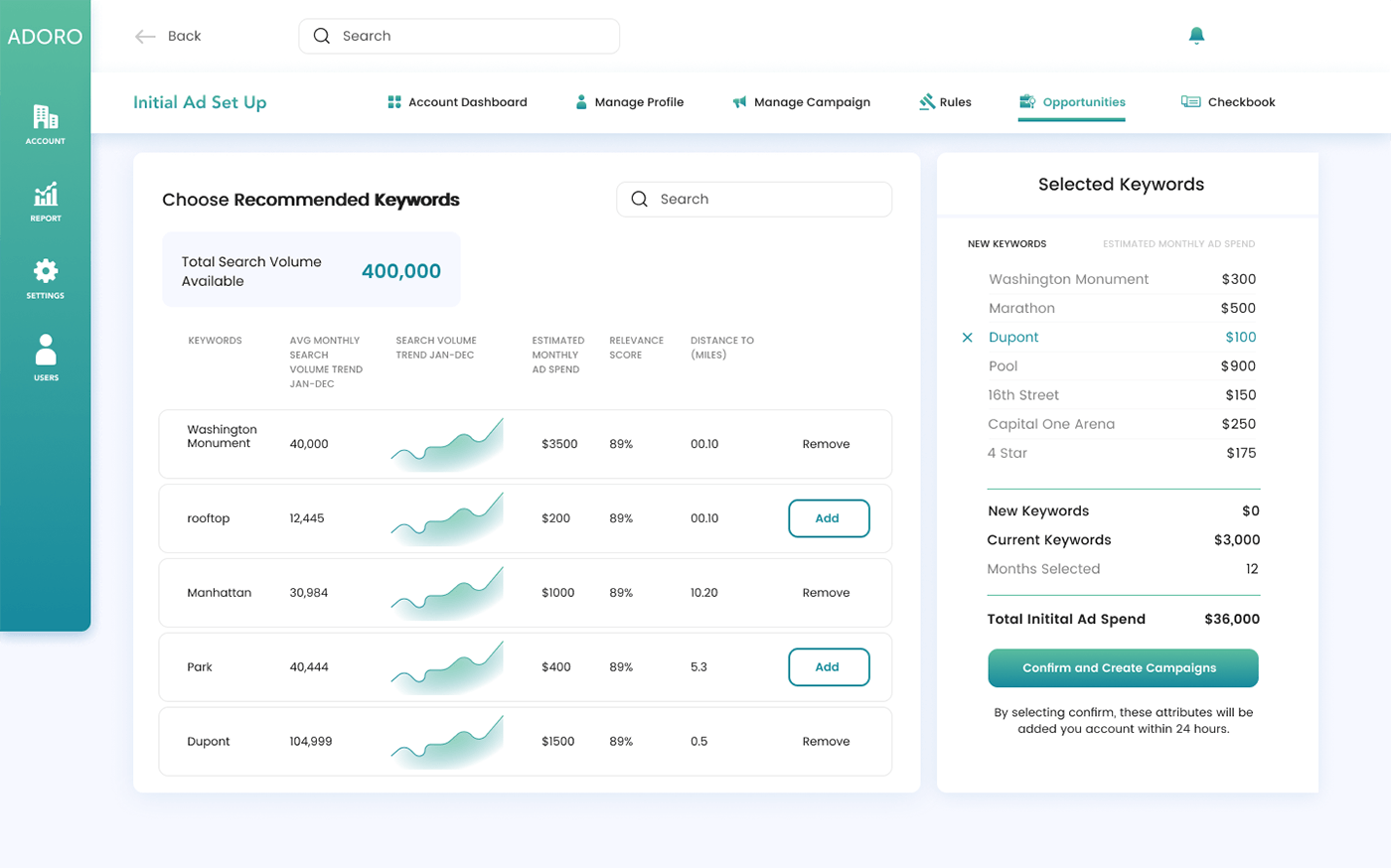Image resolution: width=1391 pixels, height=868 pixels.
Task: Click Confirm and Create Campaigns
Action: [x=1123, y=668]
